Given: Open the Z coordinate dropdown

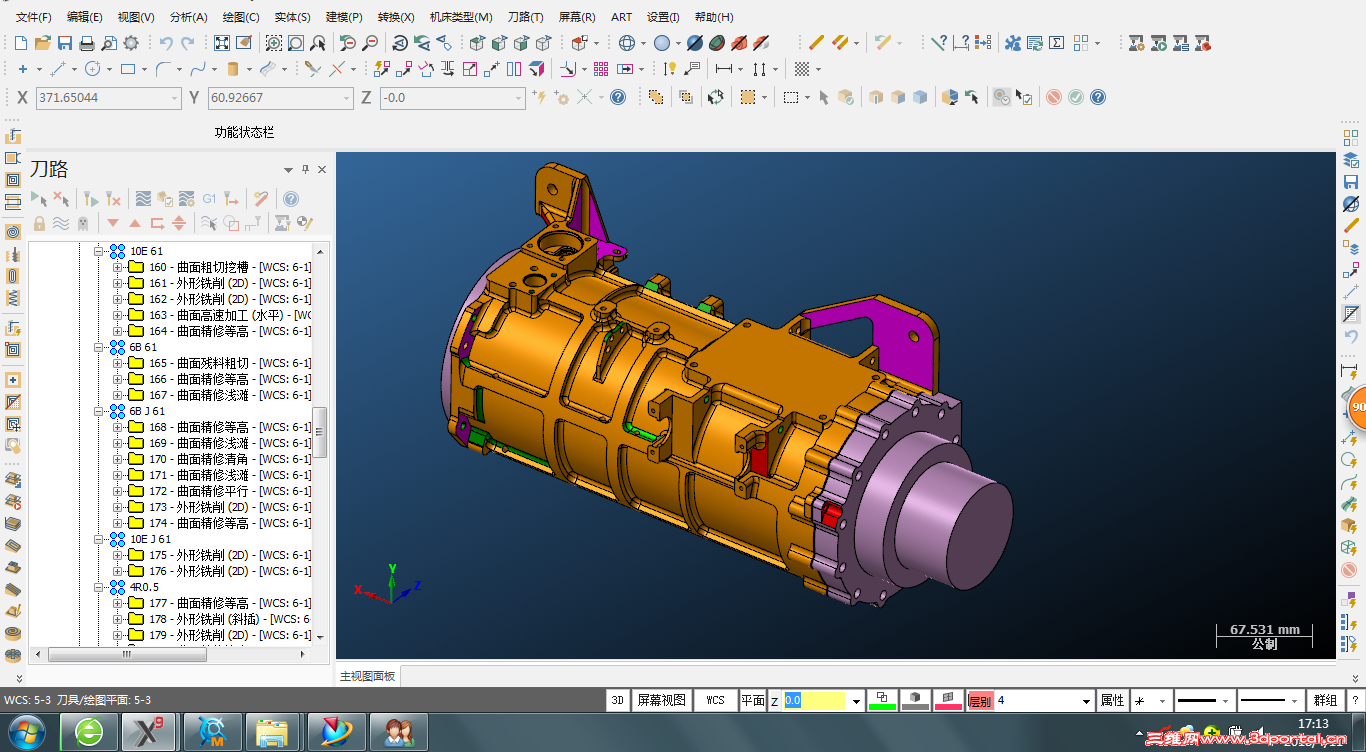Looking at the screenshot, I should [x=518, y=97].
